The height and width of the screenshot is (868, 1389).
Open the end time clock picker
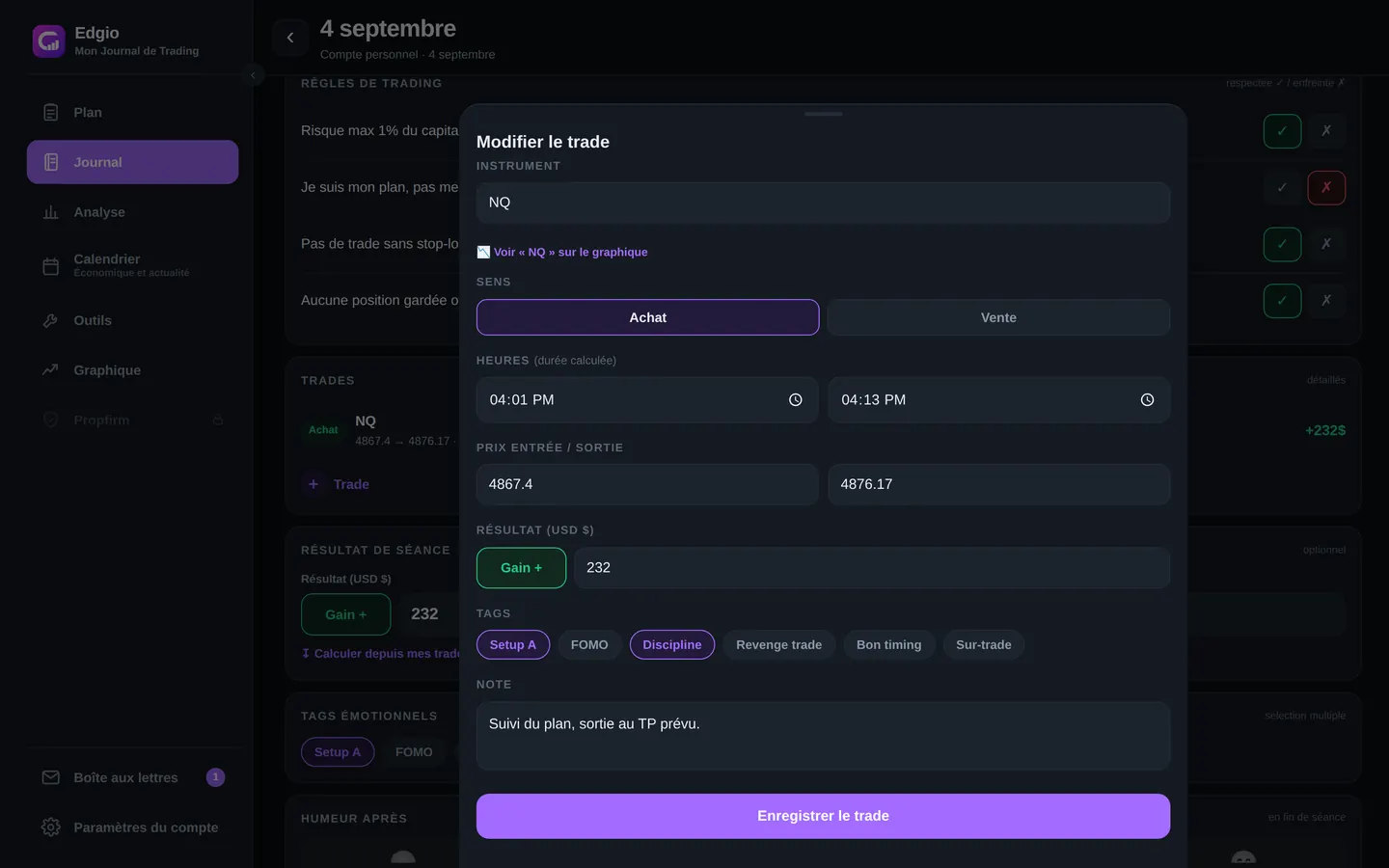1148,400
